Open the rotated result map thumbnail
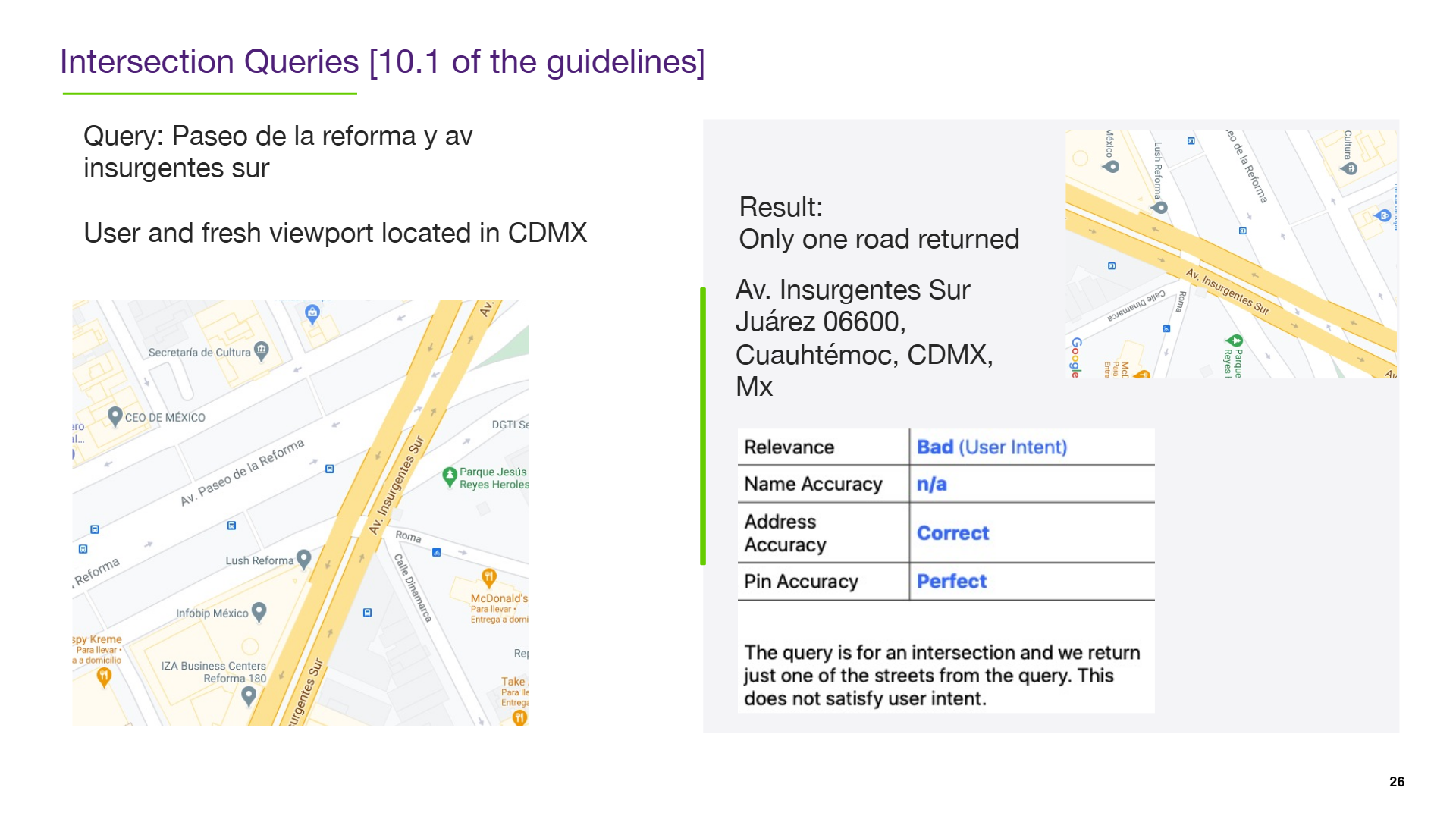Viewport: 1456px width, 819px height. click(x=1232, y=254)
